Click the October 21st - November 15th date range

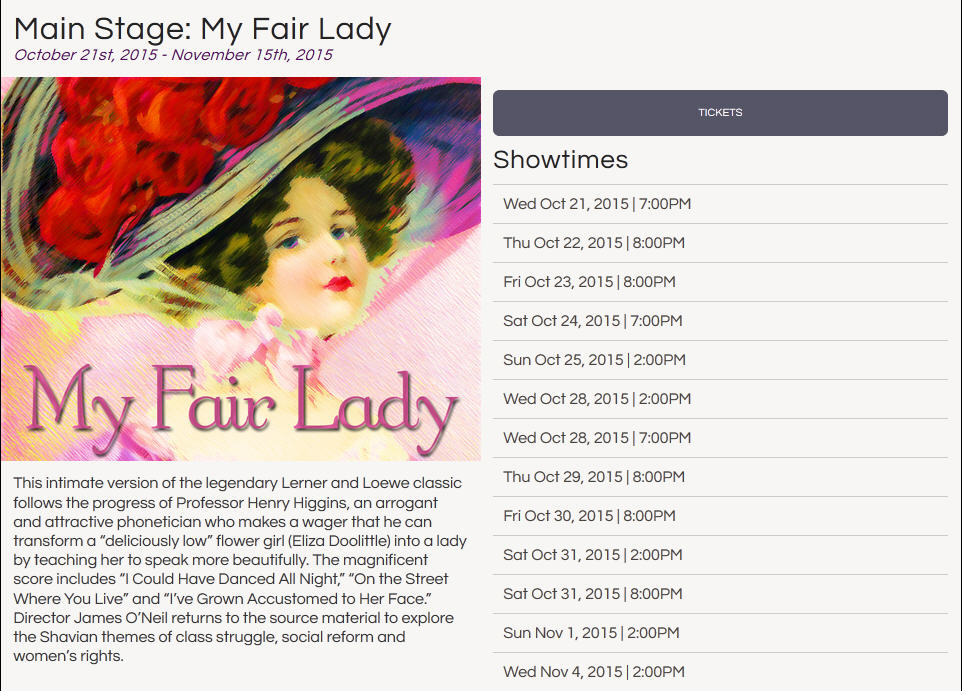(173, 55)
